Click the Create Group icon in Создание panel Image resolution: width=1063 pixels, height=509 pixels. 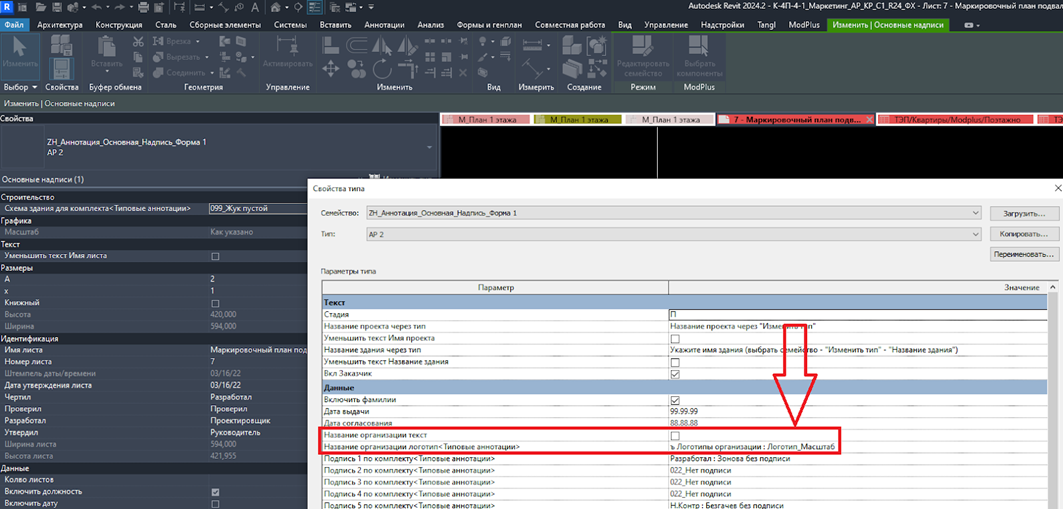pyautogui.click(x=597, y=43)
